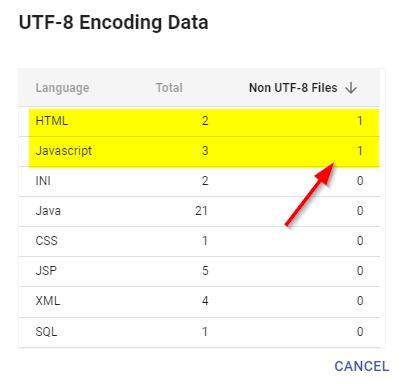The height and width of the screenshot is (384, 401).
Task: Click the SQL non UTF-8 count of 0
Action: 360,332
